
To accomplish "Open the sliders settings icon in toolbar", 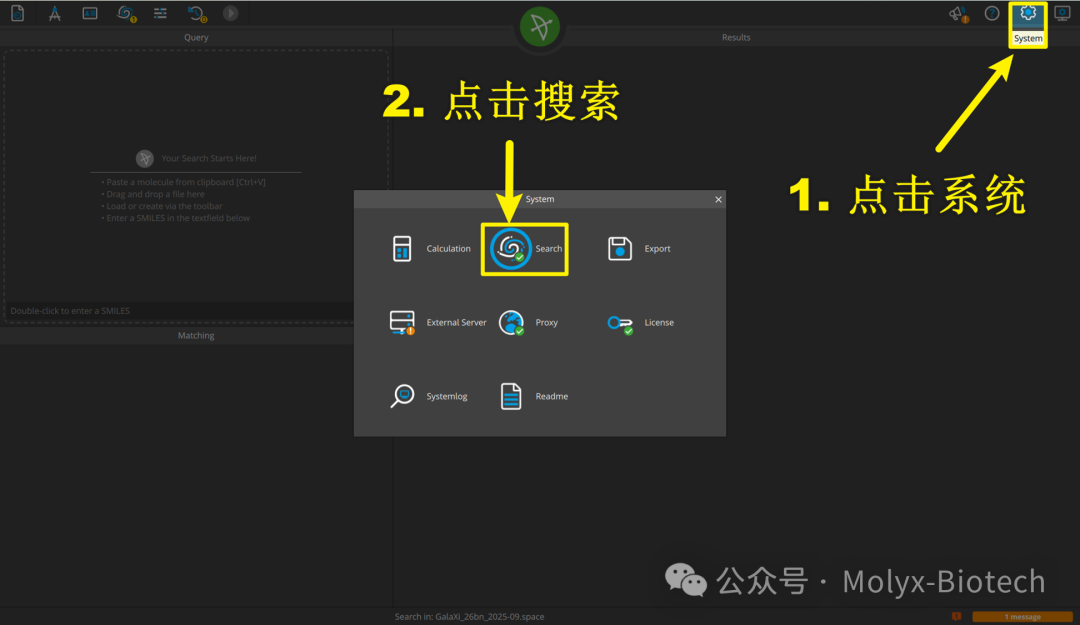I will point(160,13).
